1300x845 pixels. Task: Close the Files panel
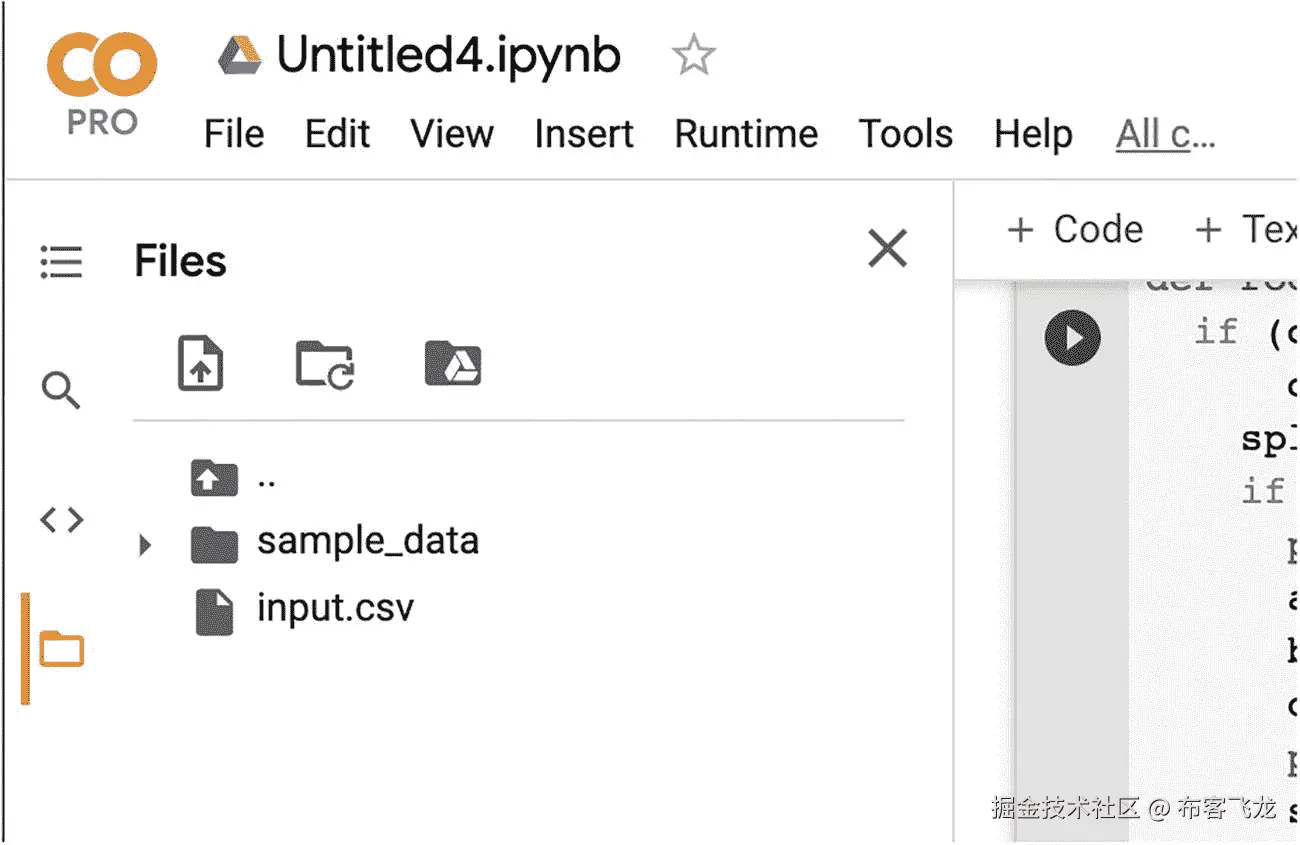(x=887, y=249)
